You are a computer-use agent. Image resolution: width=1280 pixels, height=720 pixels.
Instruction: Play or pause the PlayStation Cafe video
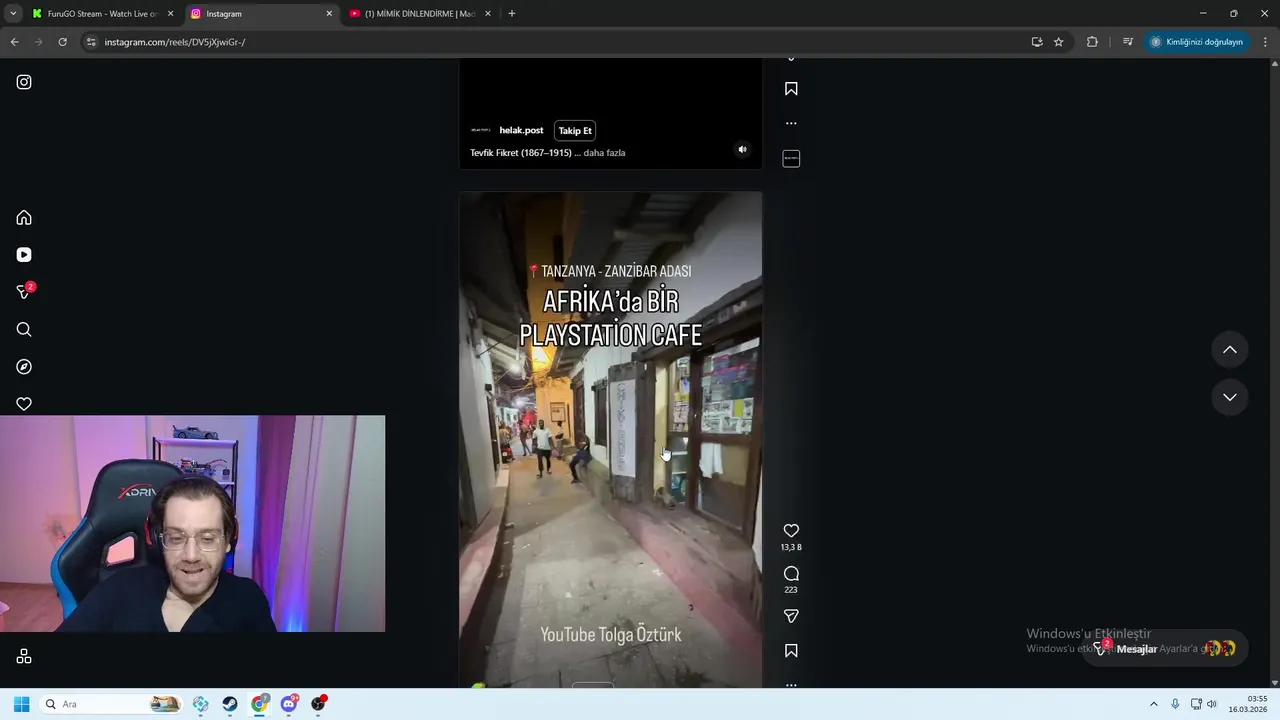[x=610, y=440]
